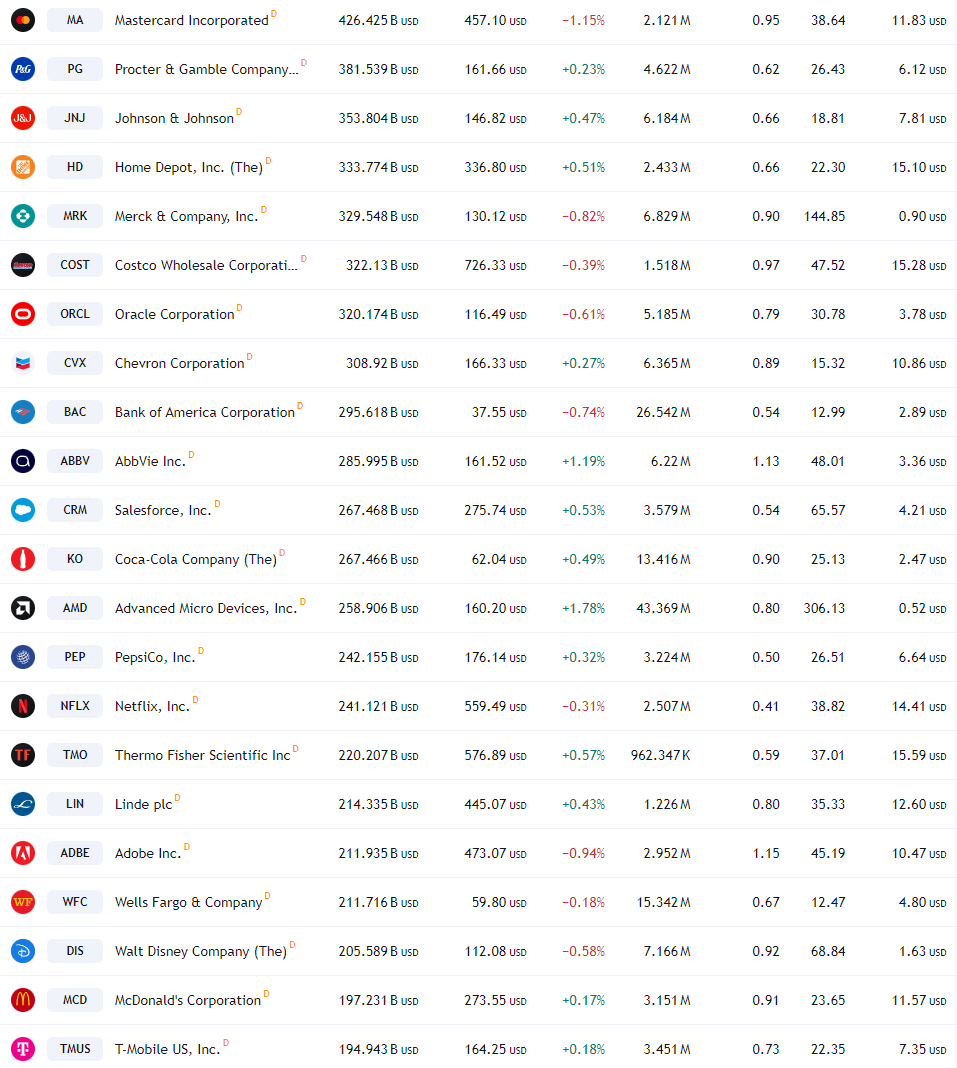Viewport: 957px width, 1068px height.
Task: Click the Bank of America logo icon
Action: pyautogui.click(x=23, y=412)
